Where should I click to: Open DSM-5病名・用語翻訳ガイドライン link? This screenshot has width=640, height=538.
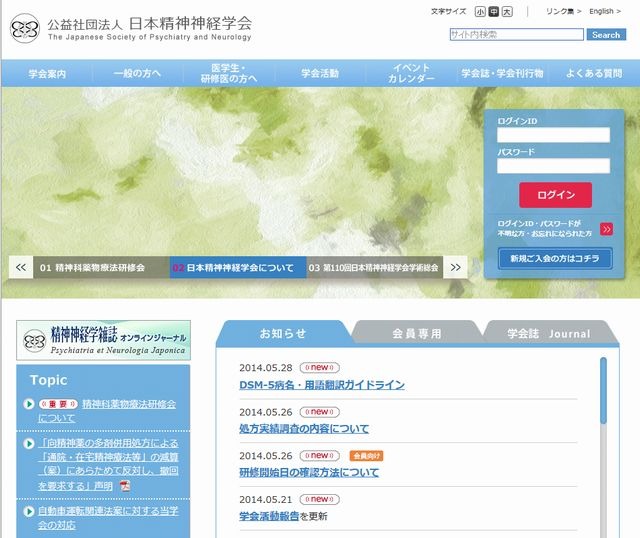322,385
